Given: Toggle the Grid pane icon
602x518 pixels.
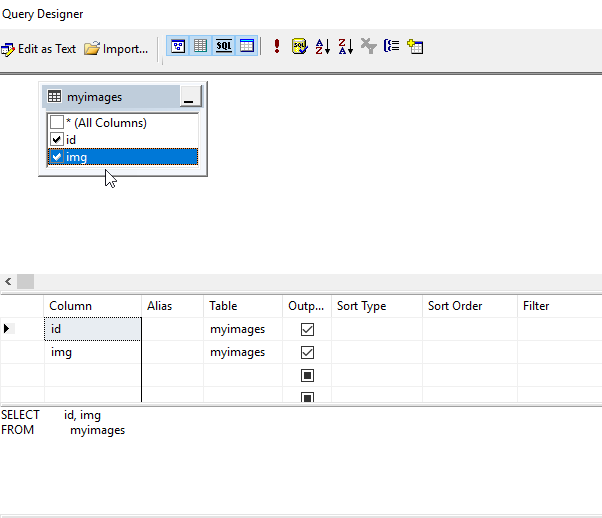Looking at the screenshot, I should pos(200,46).
